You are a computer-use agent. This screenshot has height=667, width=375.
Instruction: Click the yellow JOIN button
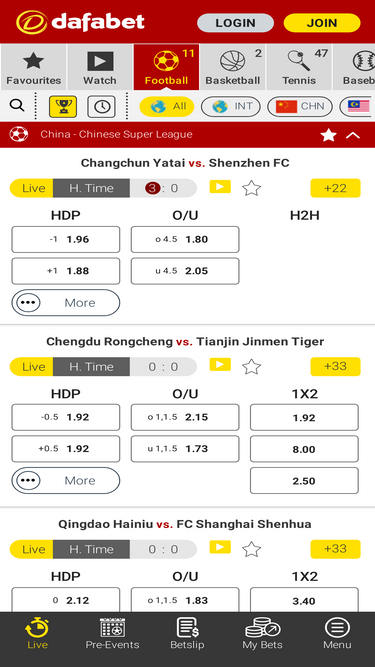tap(322, 23)
